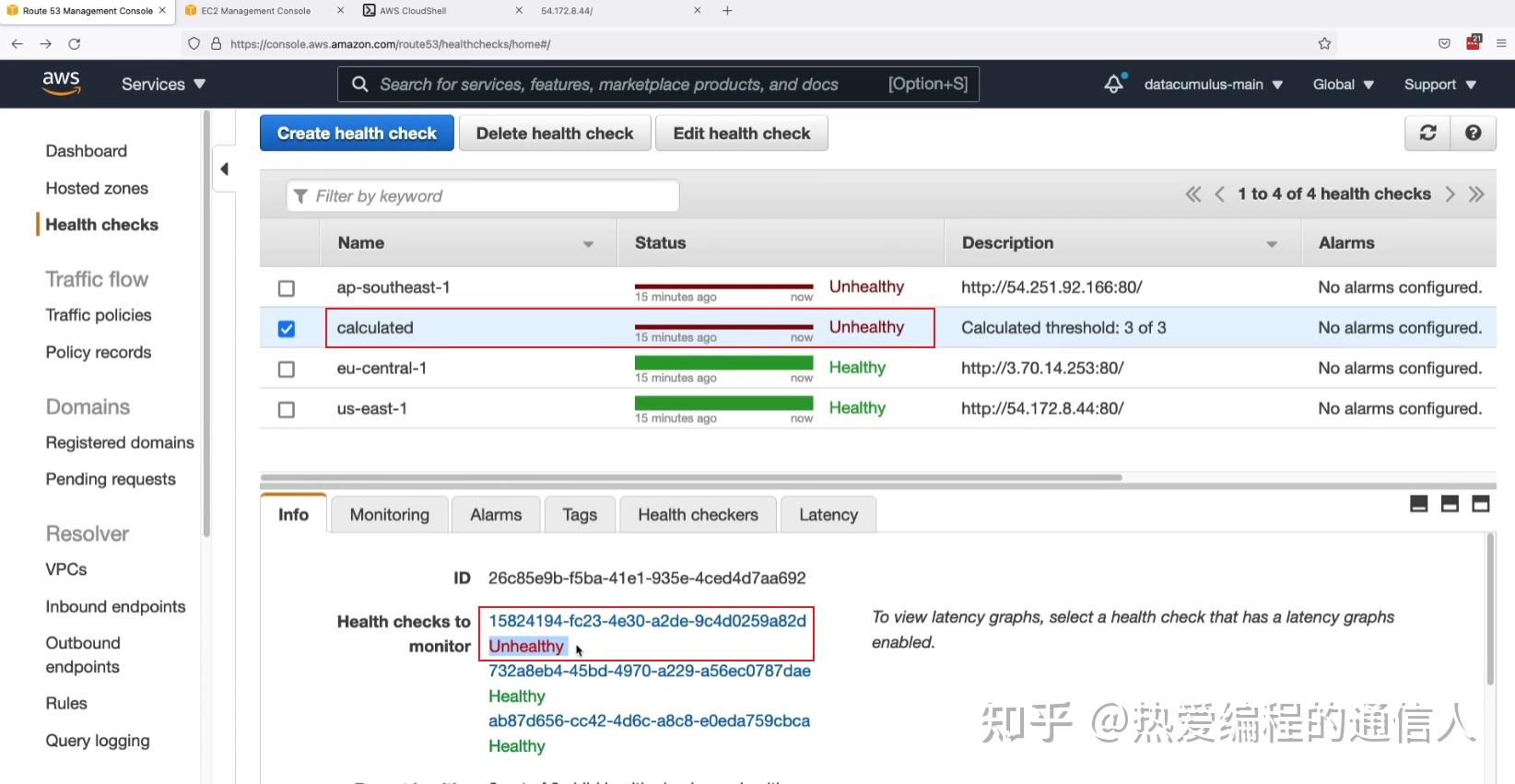Bookmark this page with the star icon
This screenshot has height=784, width=1515.
point(1324,43)
